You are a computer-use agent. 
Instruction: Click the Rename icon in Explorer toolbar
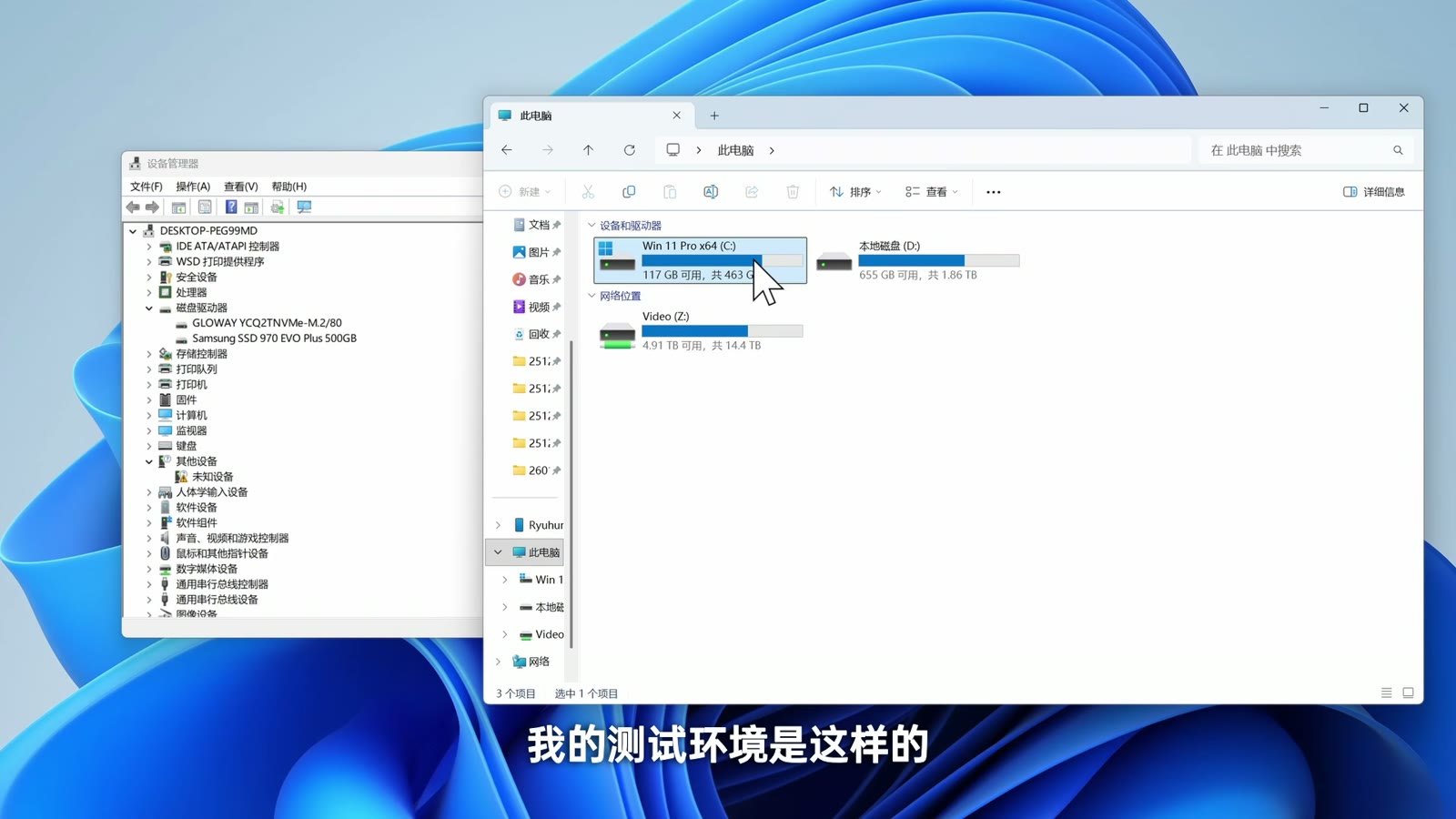click(711, 192)
